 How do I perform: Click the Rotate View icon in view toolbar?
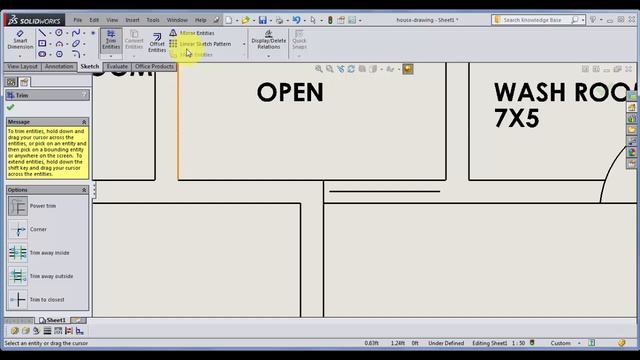click(351, 69)
